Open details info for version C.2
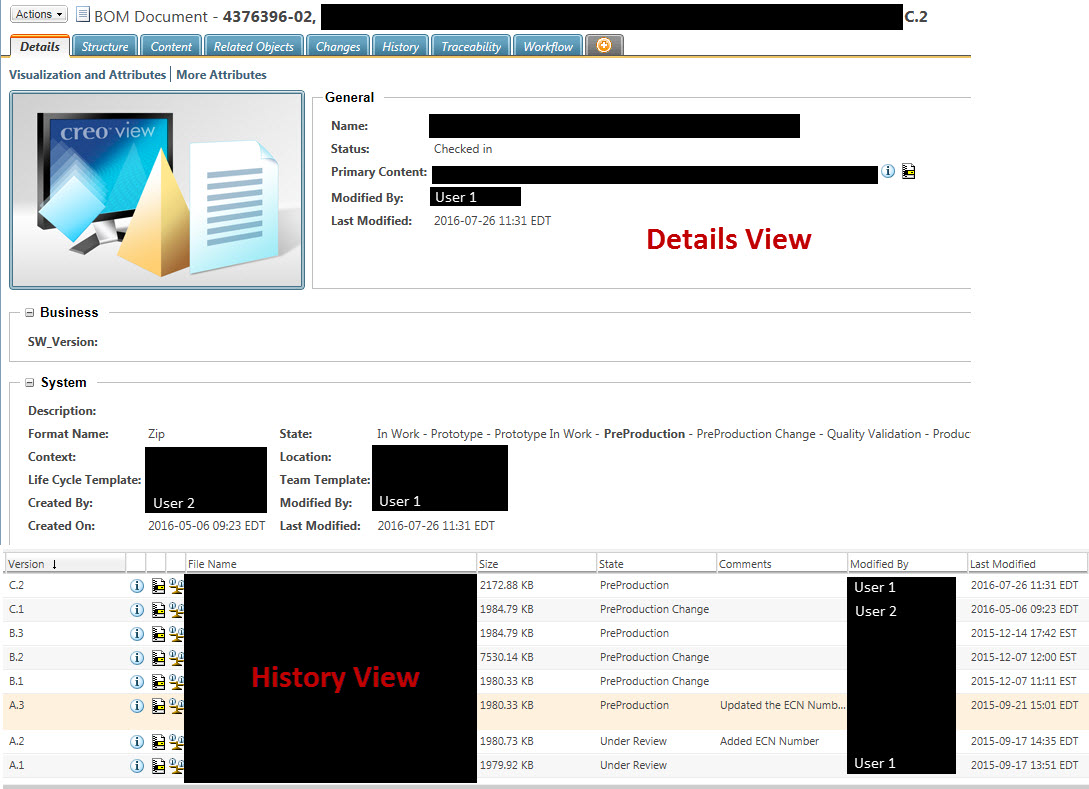This screenshot has height=789, width=1089. [137, 585]
